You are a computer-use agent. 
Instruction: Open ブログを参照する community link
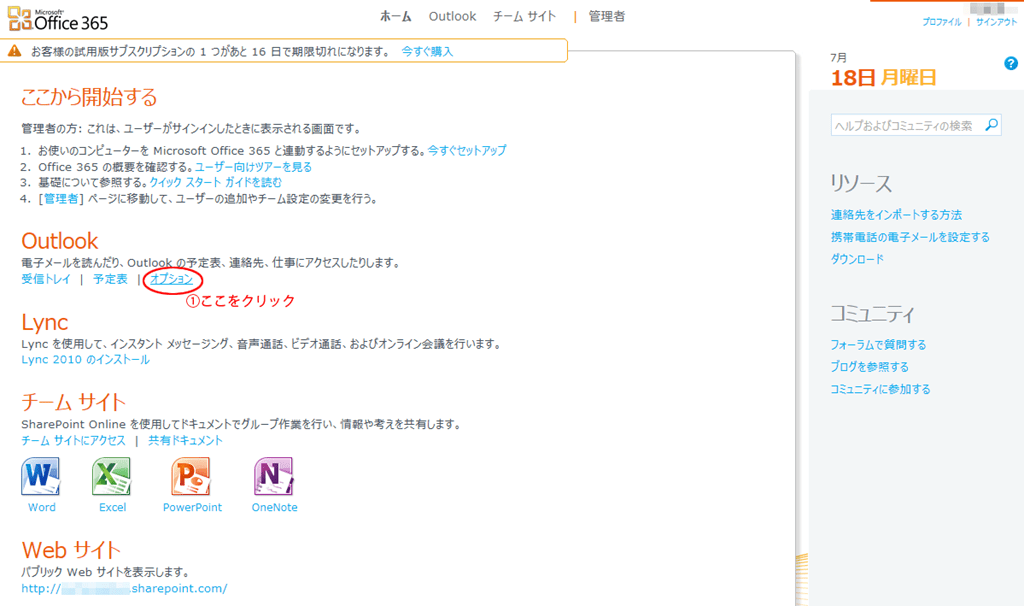pyautogui.click(x=869, y=366)
